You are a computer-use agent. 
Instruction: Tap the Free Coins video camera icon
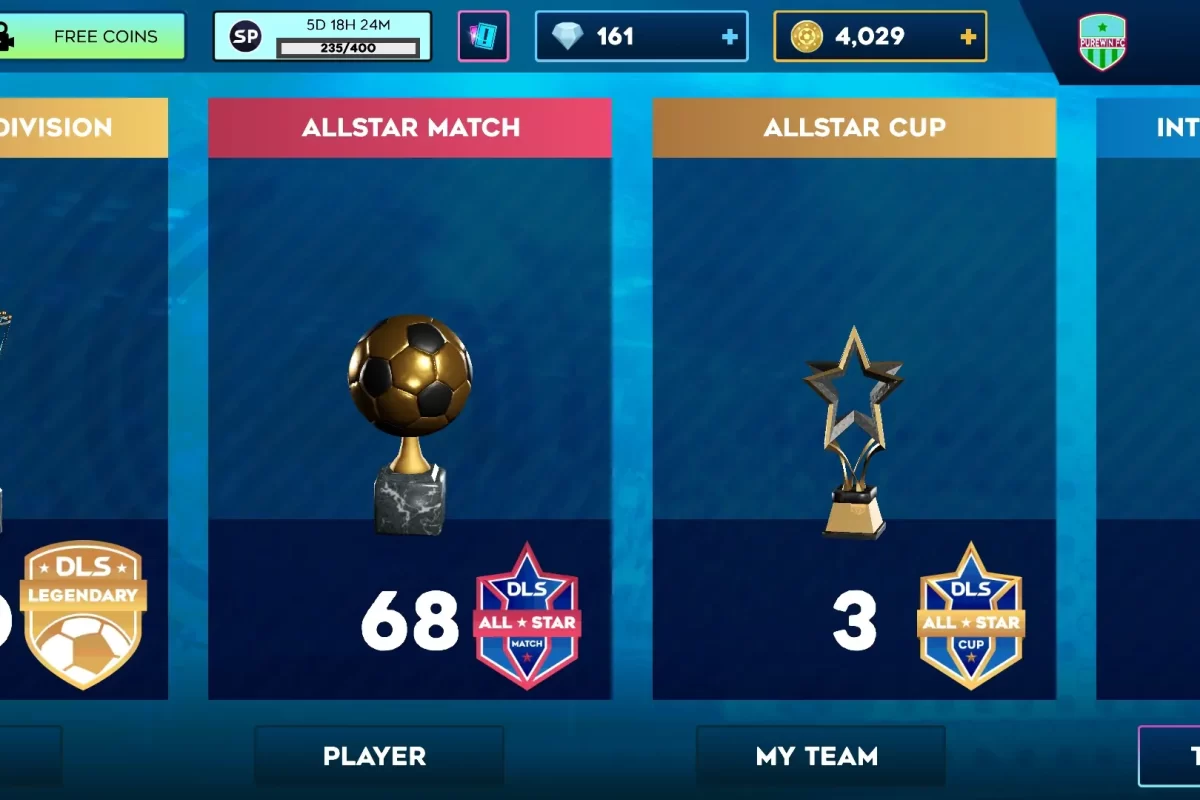8,36
